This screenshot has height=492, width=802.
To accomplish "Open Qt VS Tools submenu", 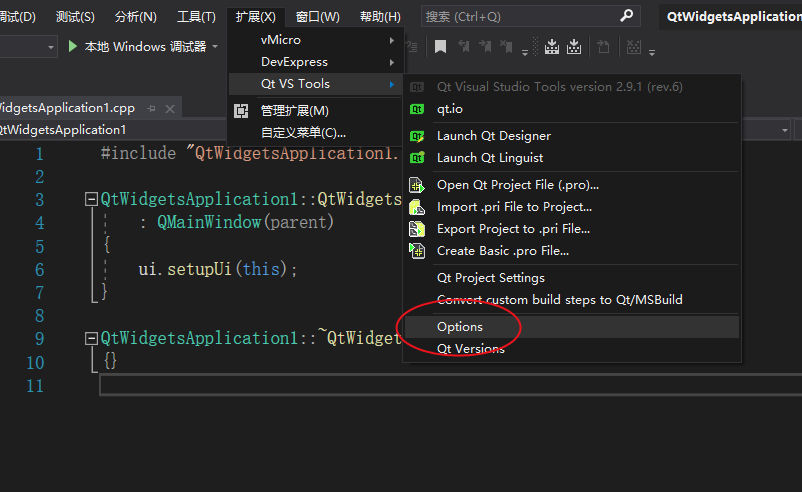I will pos(316,84).
